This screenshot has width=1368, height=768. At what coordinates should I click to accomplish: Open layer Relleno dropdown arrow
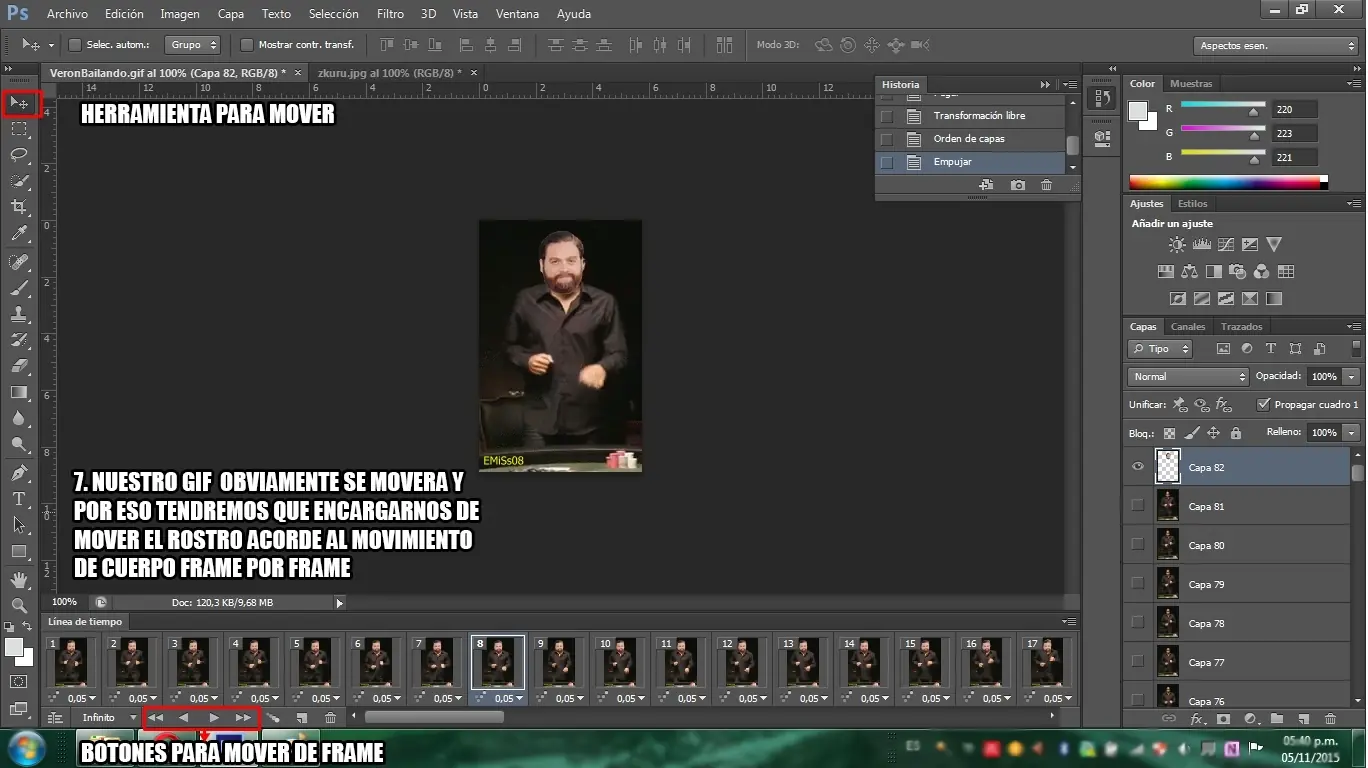(x=1352, y=433)
